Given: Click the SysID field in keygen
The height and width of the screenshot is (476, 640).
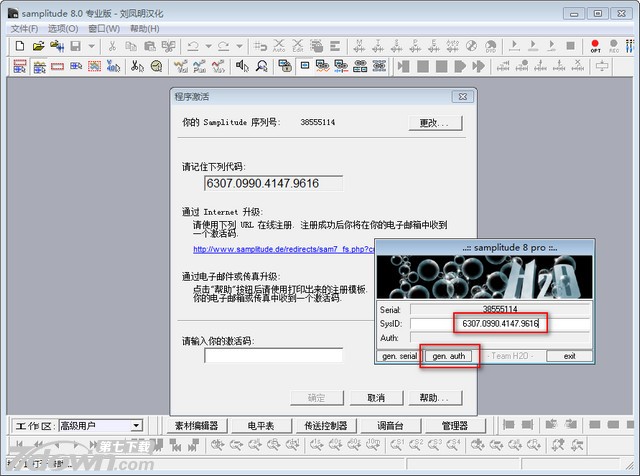Looking at the screenshot, I should [500, 324].
